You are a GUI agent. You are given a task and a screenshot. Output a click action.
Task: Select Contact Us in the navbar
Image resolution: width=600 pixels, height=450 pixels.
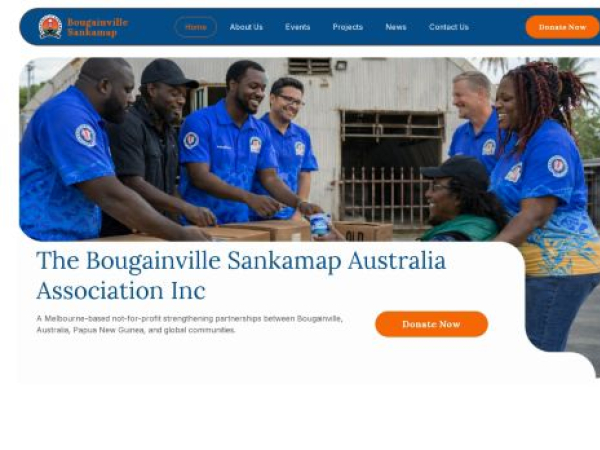tap(448, 27)
